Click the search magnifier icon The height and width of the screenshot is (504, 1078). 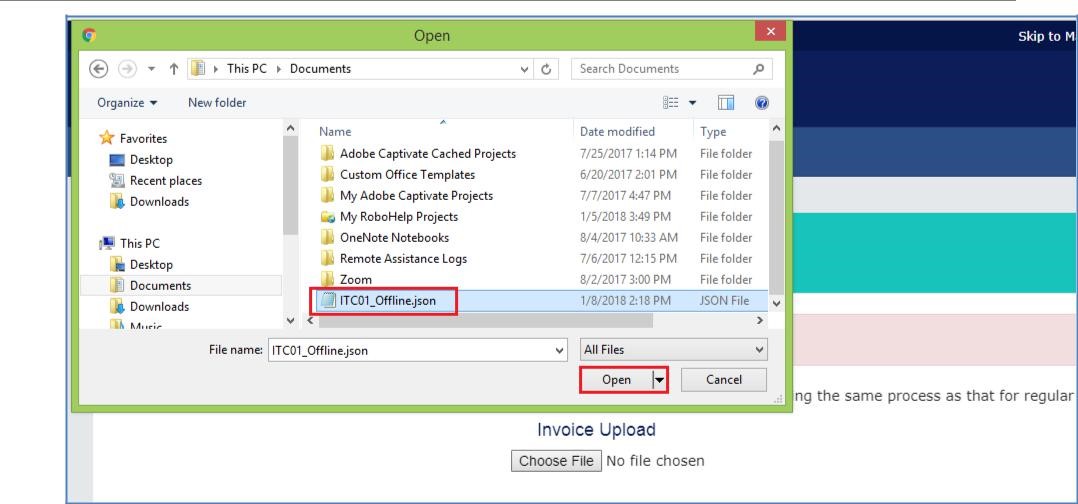(758, 69)
